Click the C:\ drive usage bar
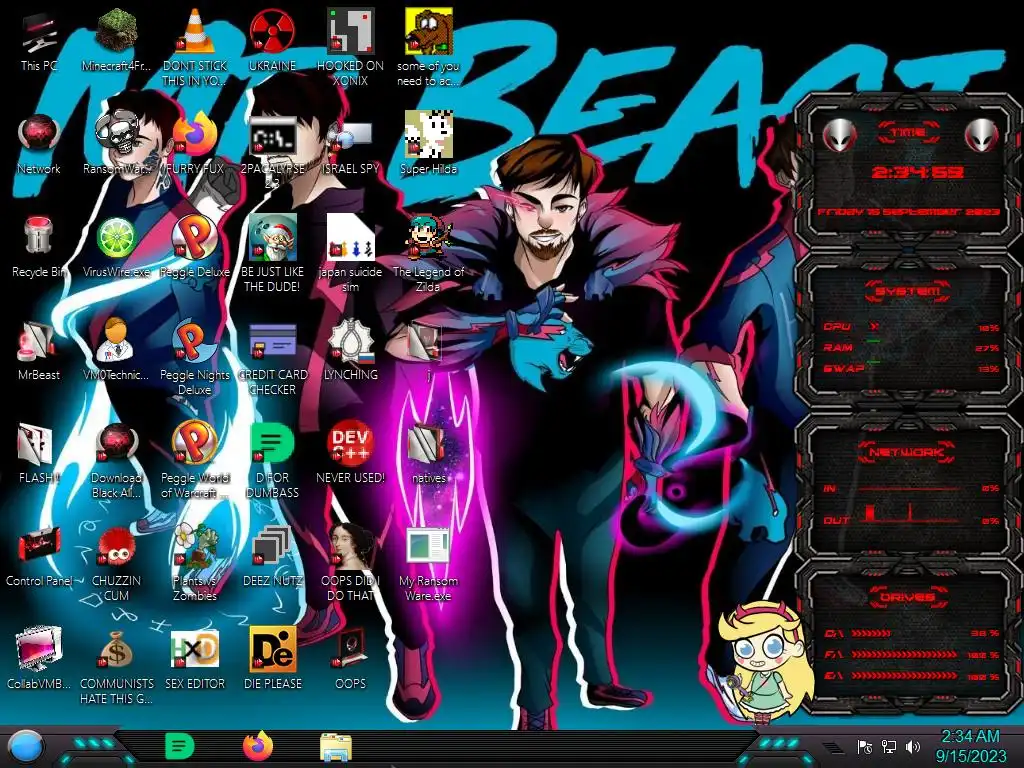 tap(872, 633)
